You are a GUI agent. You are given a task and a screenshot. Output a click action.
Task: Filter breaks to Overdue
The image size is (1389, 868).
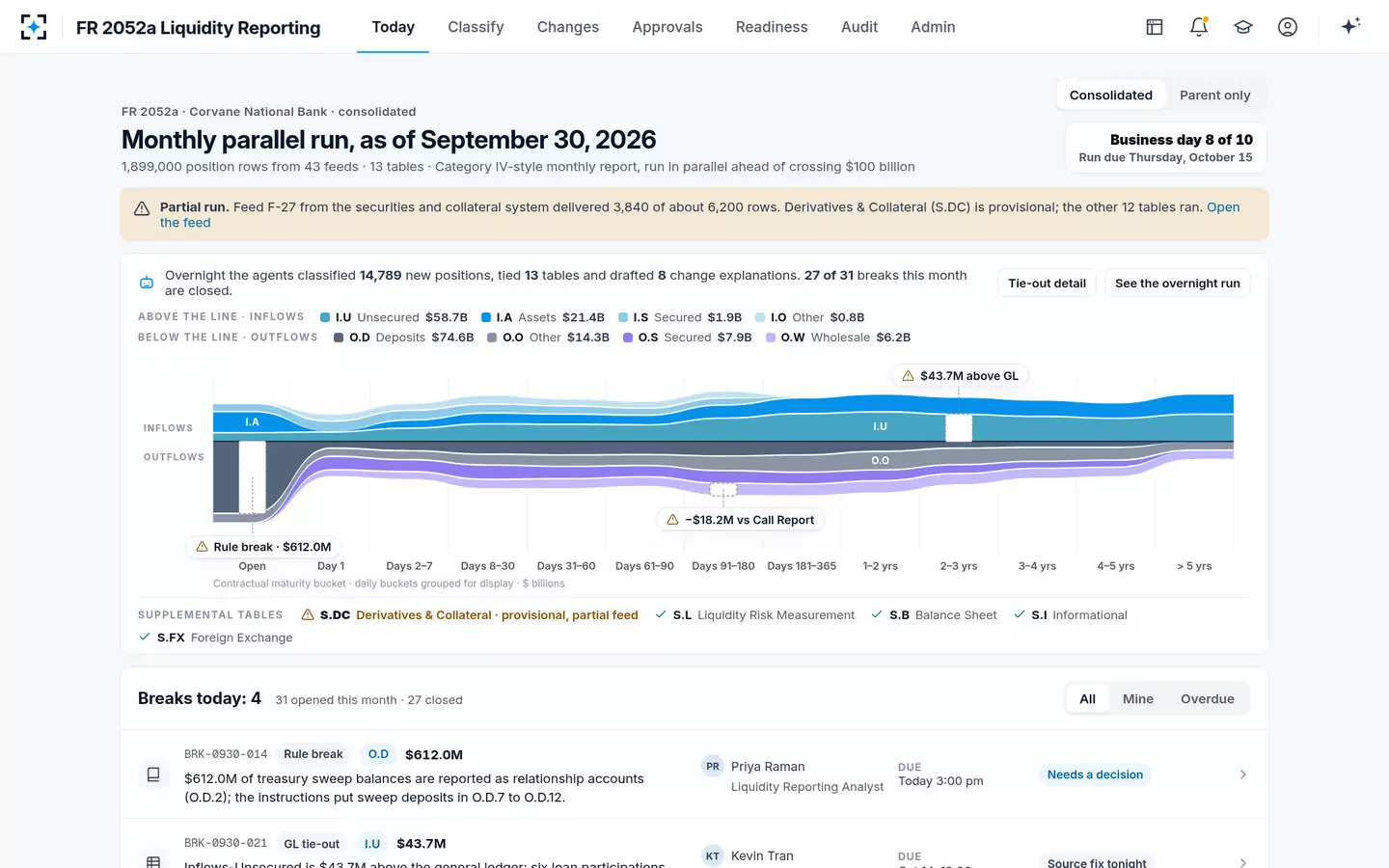pos(1208,699)
